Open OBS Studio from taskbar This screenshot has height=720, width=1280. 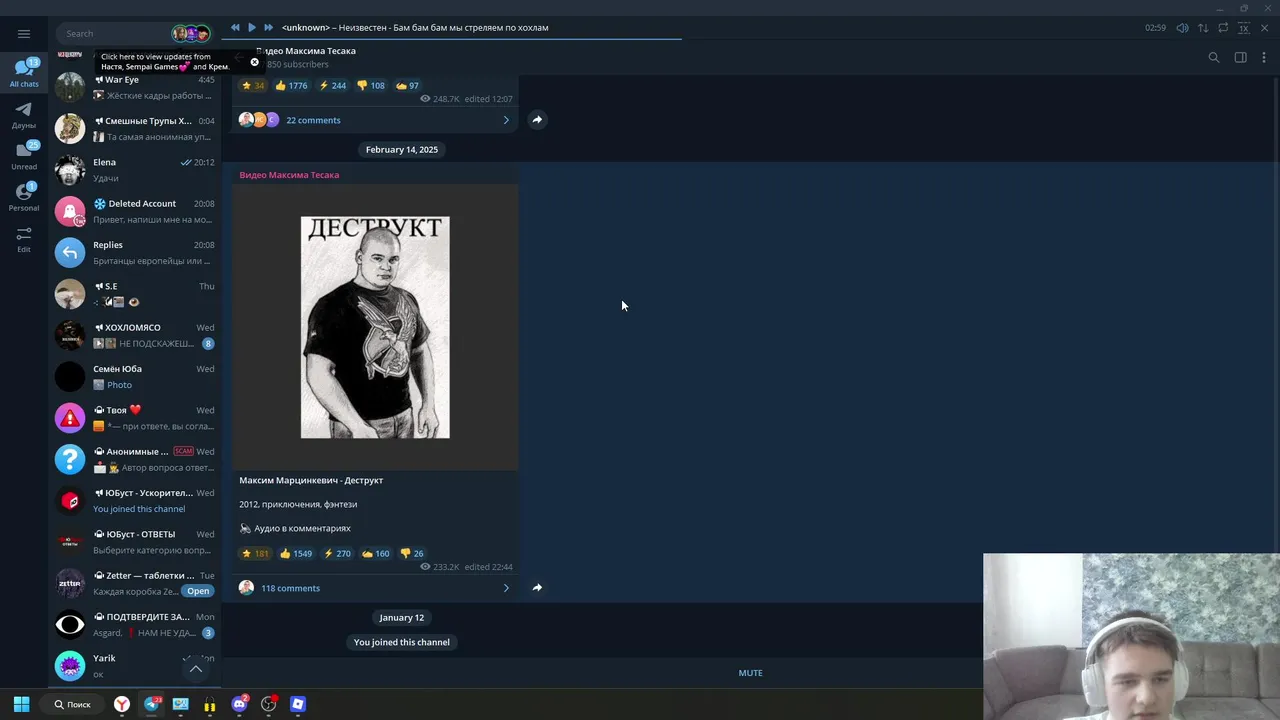click(x=268, y=704)
